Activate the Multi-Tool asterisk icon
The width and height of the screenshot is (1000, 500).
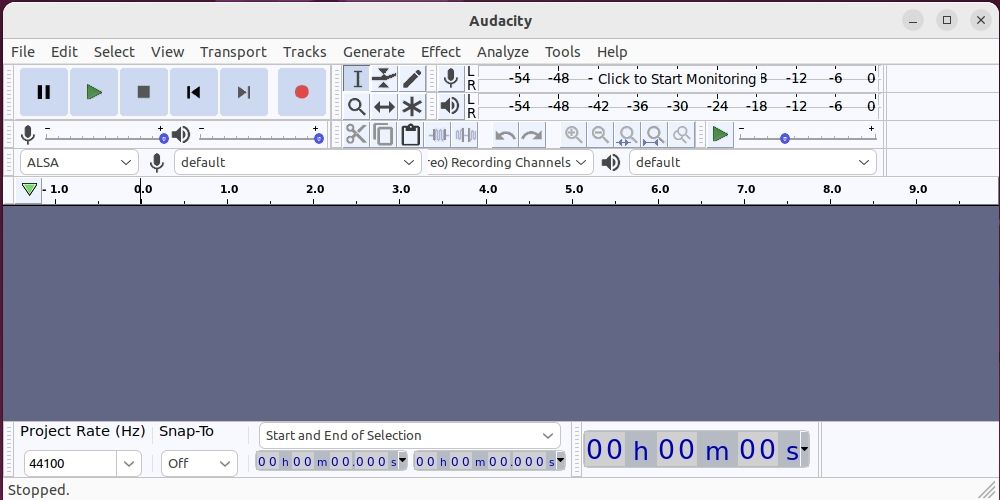(x=412, y=107)
